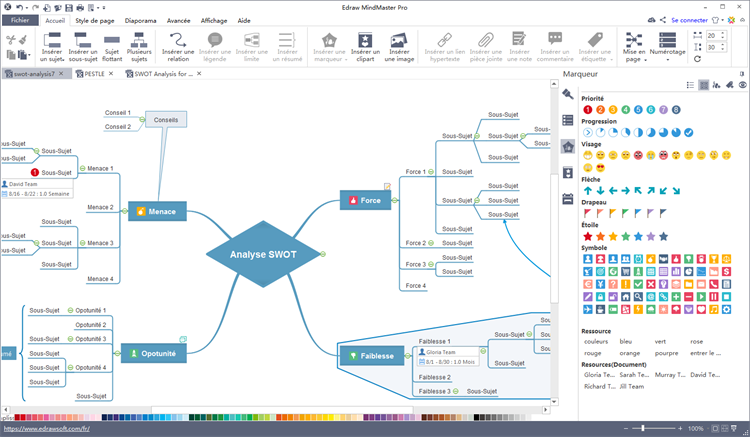750x437 pixels.
Task: Open the task calendar sidebar panel
Action: (x=568, y=199)
